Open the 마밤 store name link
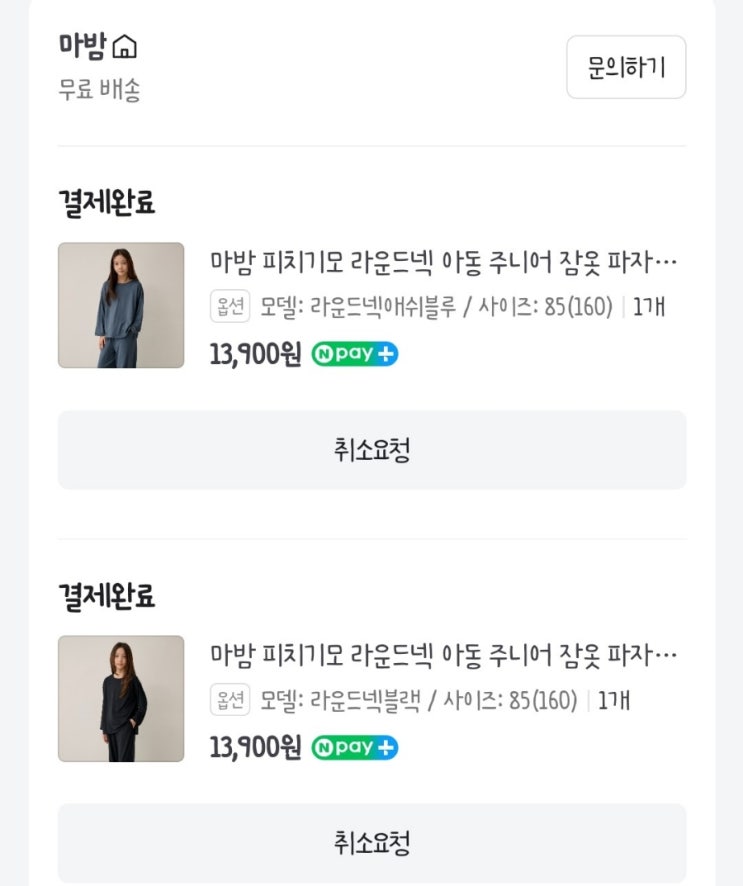The width and height of the screenshot is (743, 886). pyautogui.click(x=82, y=47)
